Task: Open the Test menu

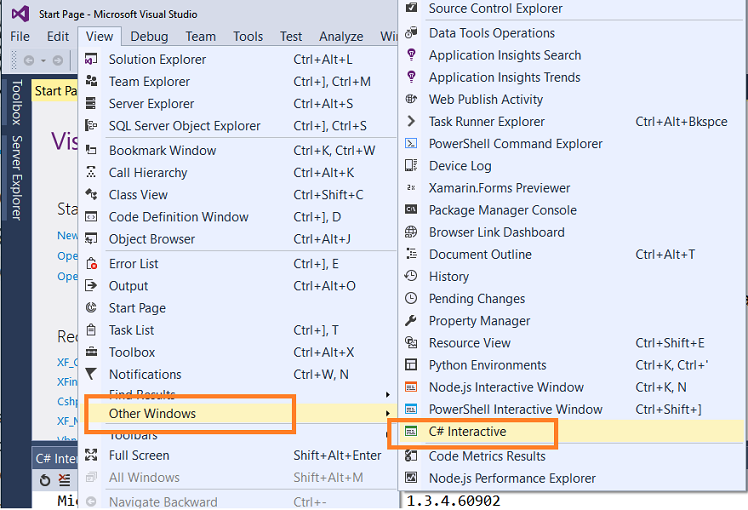Action: tap(291, 36)
